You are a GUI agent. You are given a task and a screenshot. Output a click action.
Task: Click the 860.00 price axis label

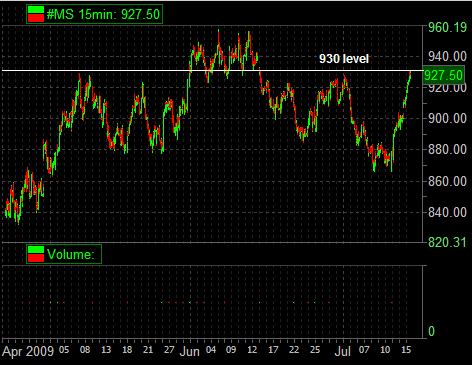pyautogui.click(x=447, y=181)
